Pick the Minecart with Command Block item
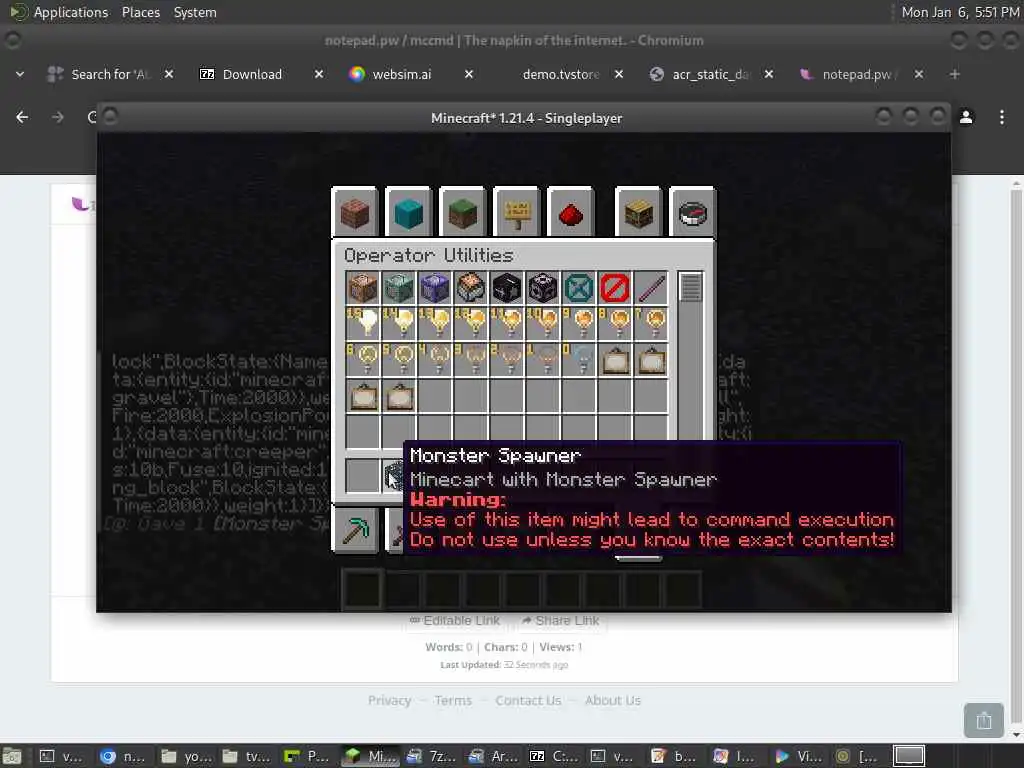The width and height of the screenshot is (1024, 768). [x=471, y=288]
